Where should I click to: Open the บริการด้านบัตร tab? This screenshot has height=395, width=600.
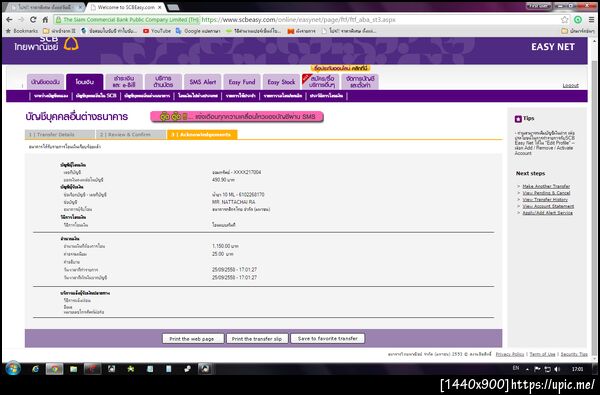pyautogui.click(x=163, y=82)
